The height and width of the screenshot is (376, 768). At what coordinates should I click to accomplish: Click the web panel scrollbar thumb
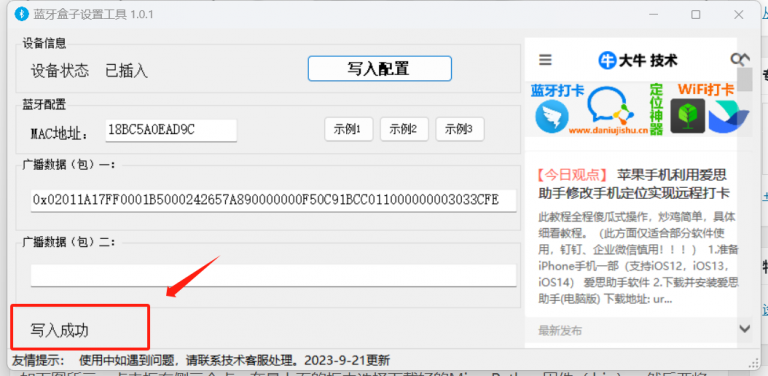[744, 79]
